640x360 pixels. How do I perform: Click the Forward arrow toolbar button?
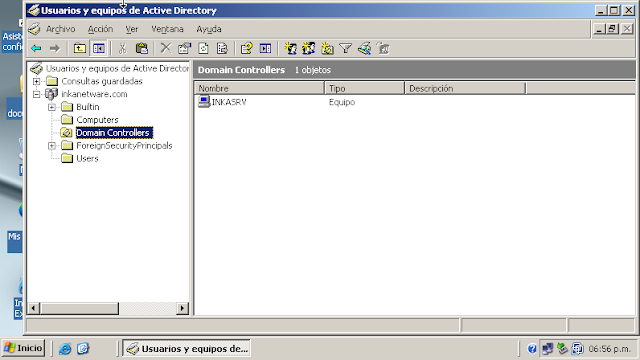54,49
